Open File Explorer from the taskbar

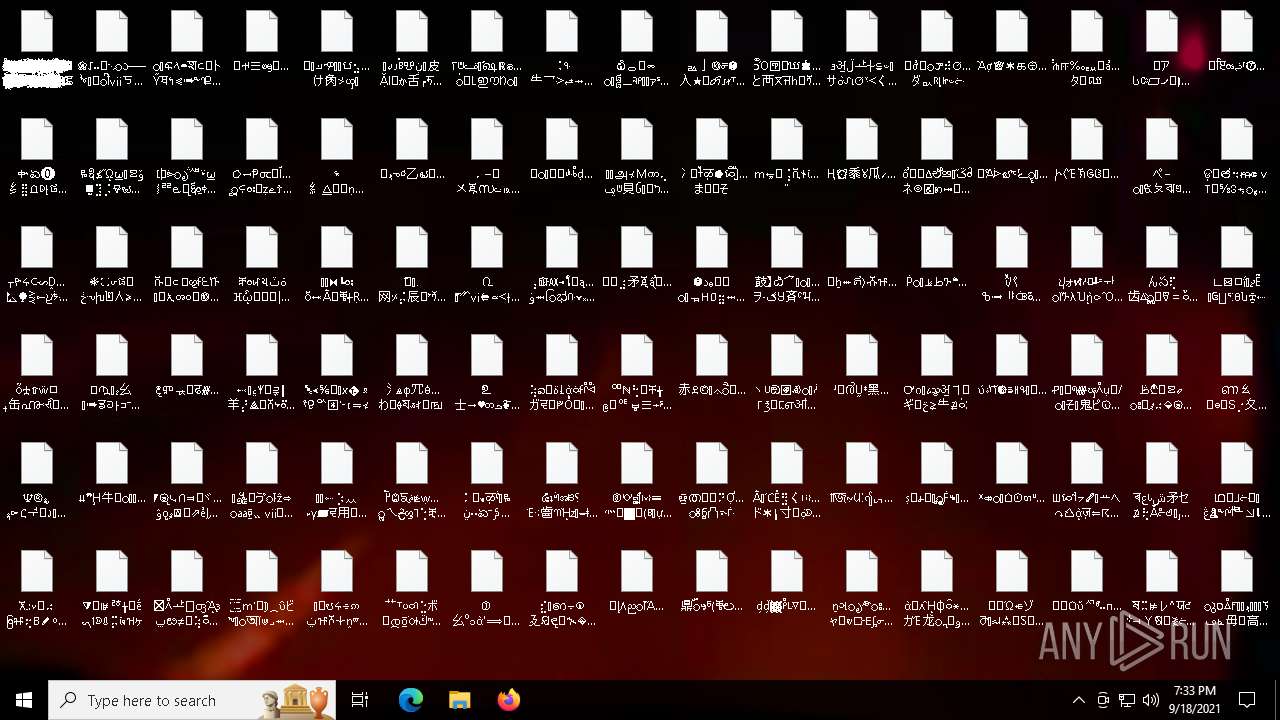pyautogui.click(x=460, y=700)
